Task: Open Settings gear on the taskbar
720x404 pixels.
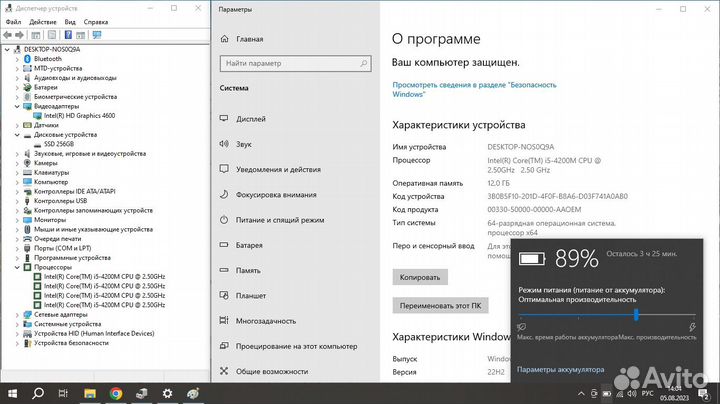Action: pos(168,393)
